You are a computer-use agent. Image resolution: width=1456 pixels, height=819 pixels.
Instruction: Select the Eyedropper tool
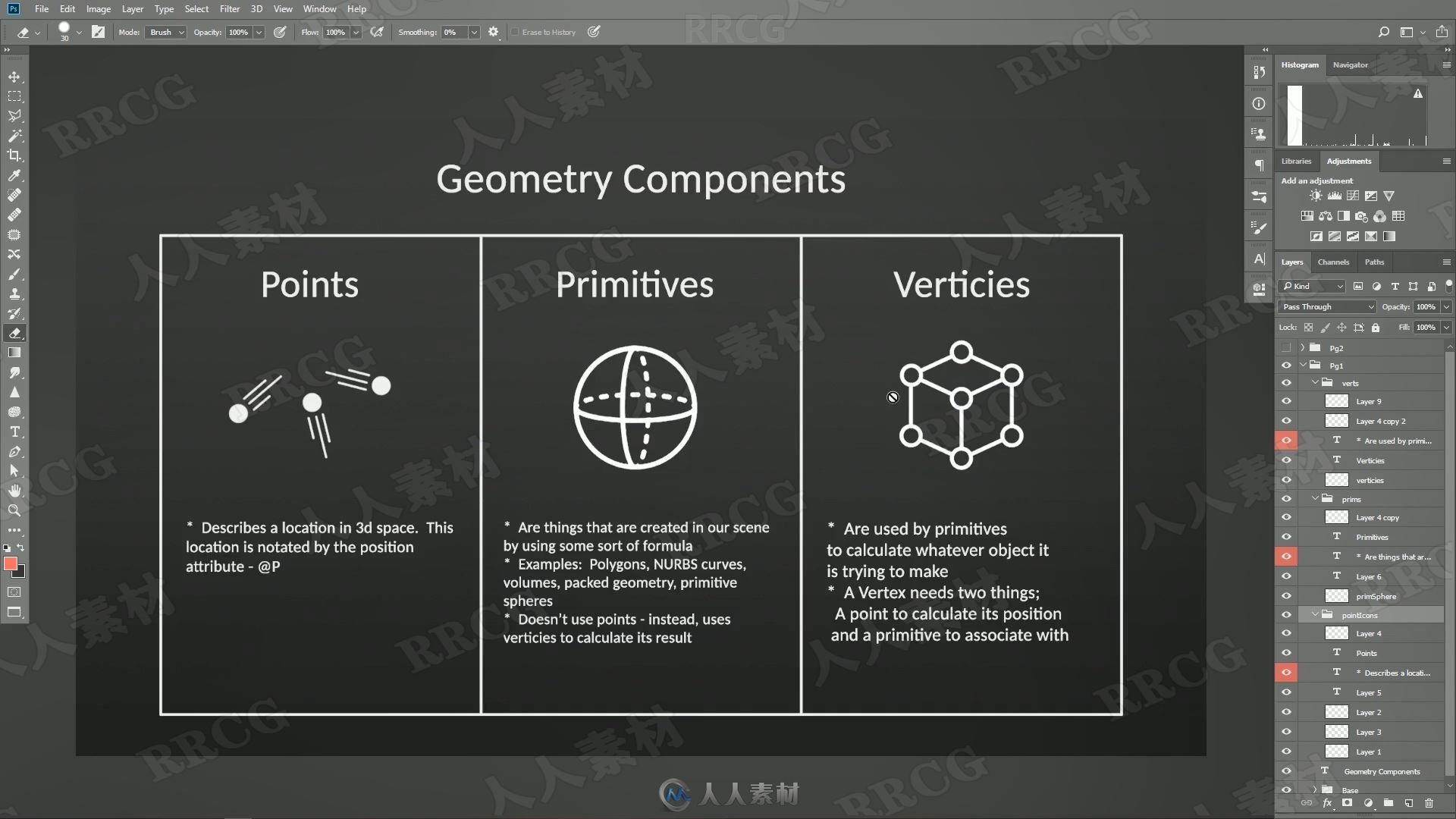coord(14,175)
